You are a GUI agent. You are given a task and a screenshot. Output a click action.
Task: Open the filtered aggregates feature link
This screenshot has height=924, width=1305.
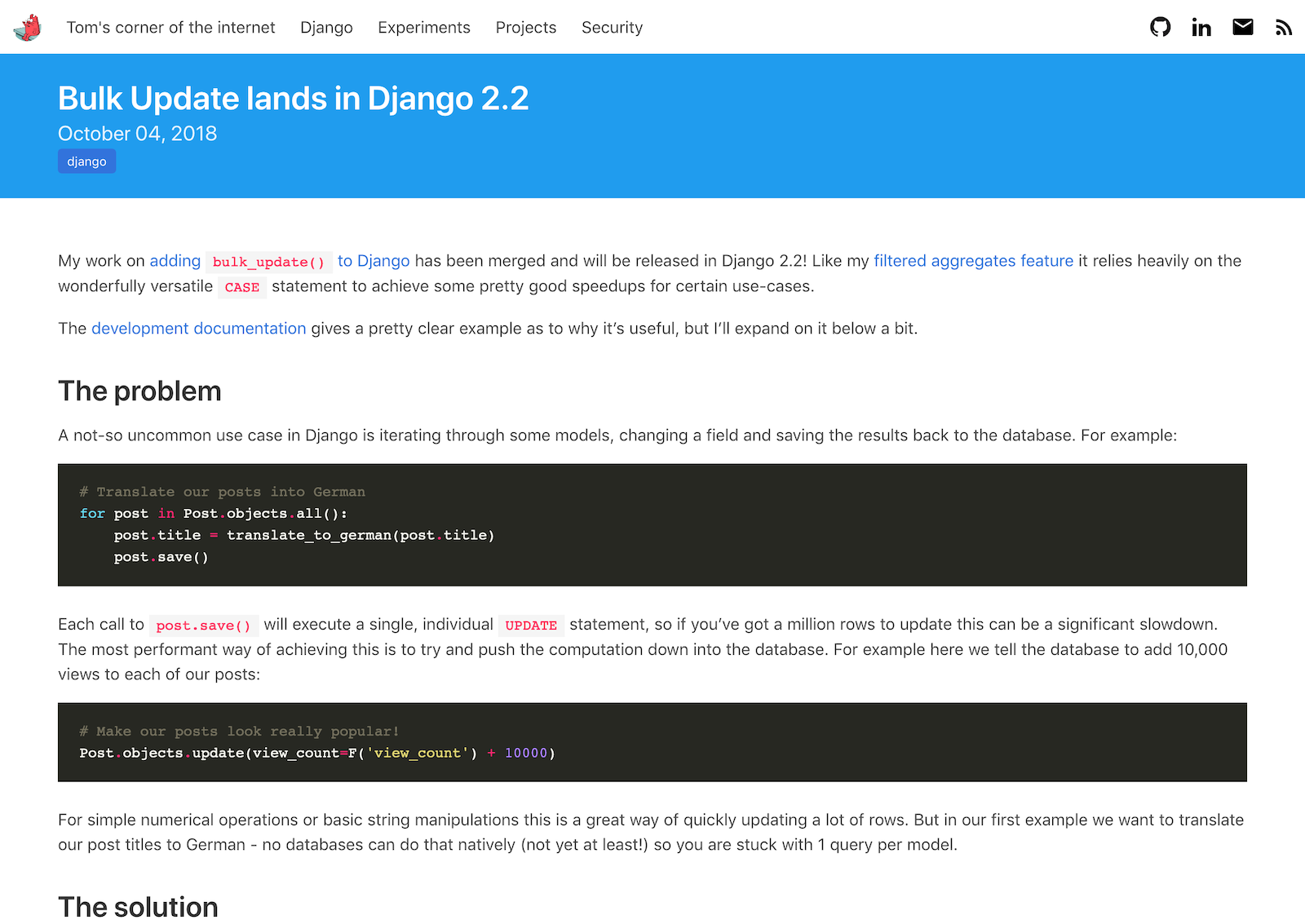tap(973, 261)
